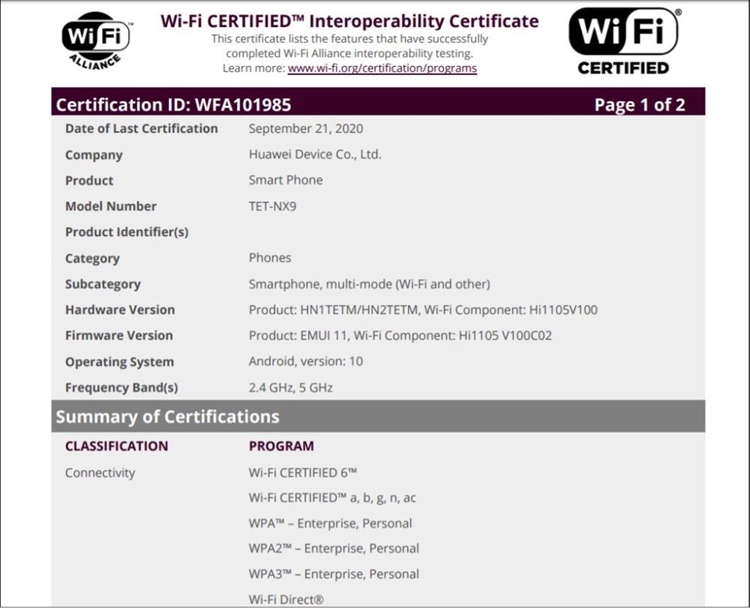The width and height of the screenshot is (750, 608).
Task: Click the Date of Last Certification label
Action: [142, 129]
